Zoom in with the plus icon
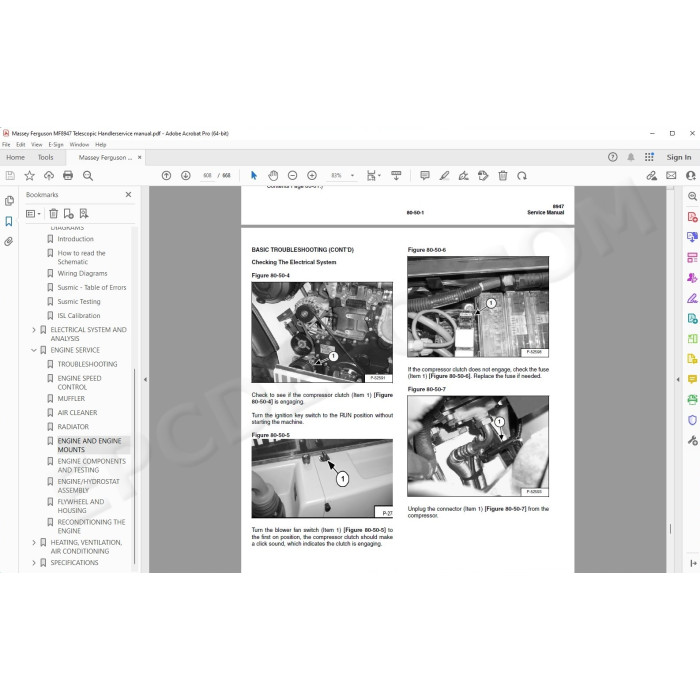This screenshot has width=700, height=700. coord(312,175)
